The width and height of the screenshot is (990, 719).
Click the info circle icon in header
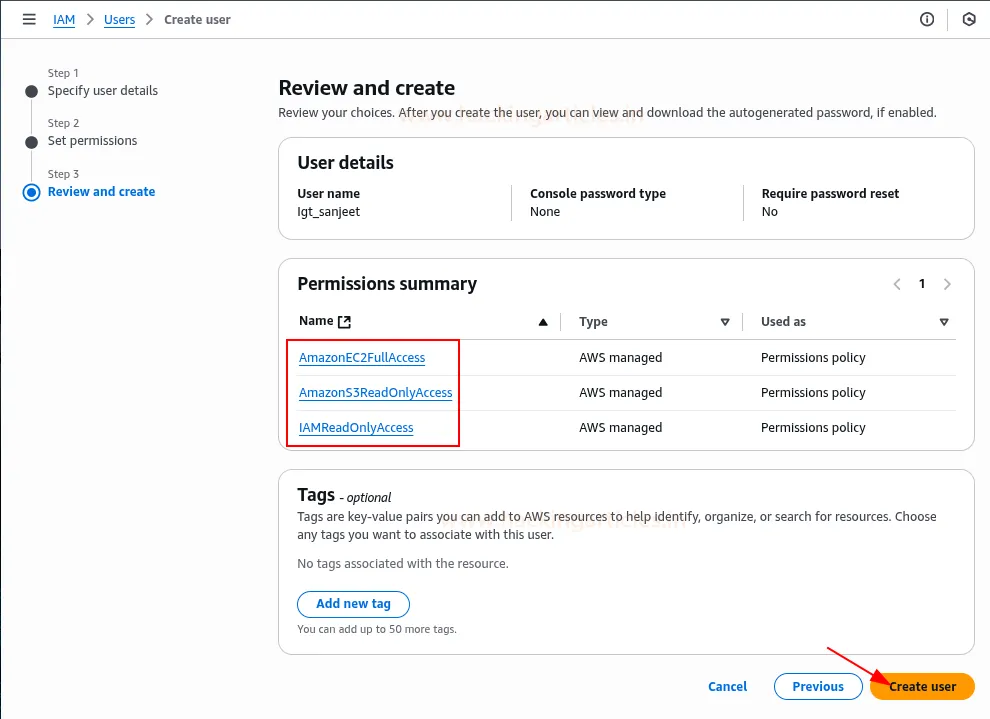click(927, 19)
